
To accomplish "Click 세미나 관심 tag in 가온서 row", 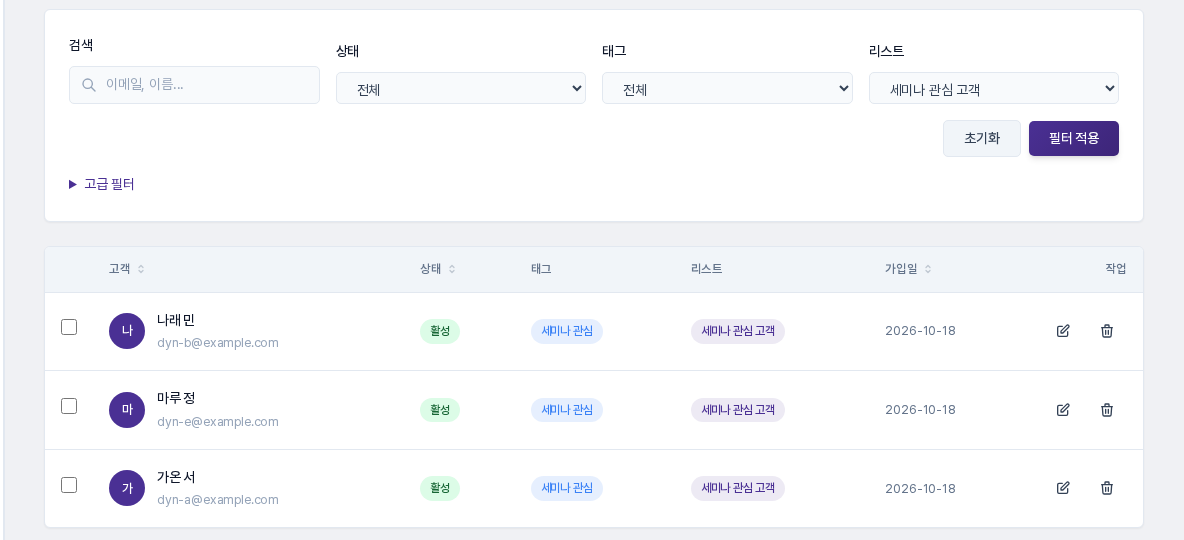I will tap(566, 488).
